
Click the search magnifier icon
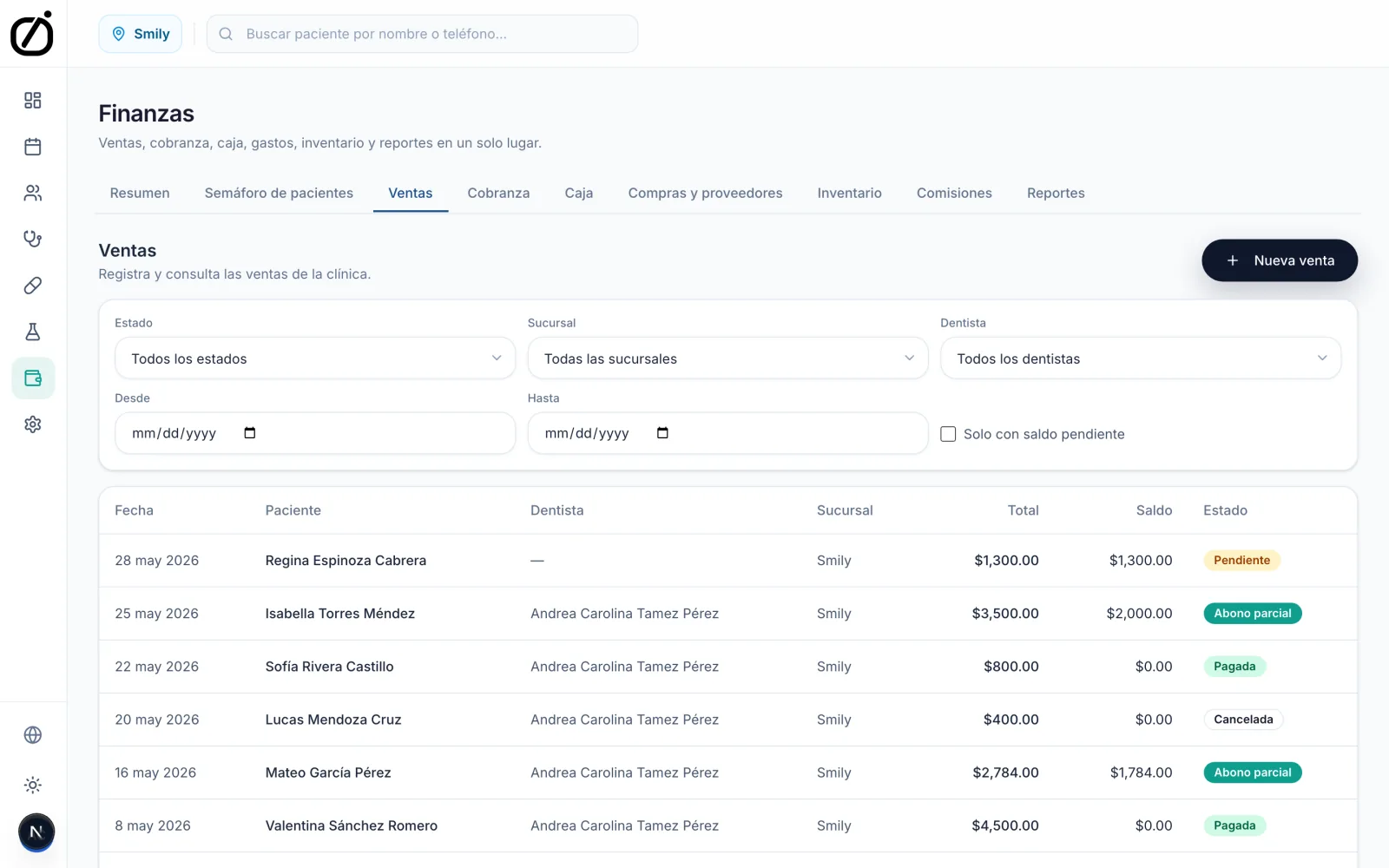coord(226,34)
